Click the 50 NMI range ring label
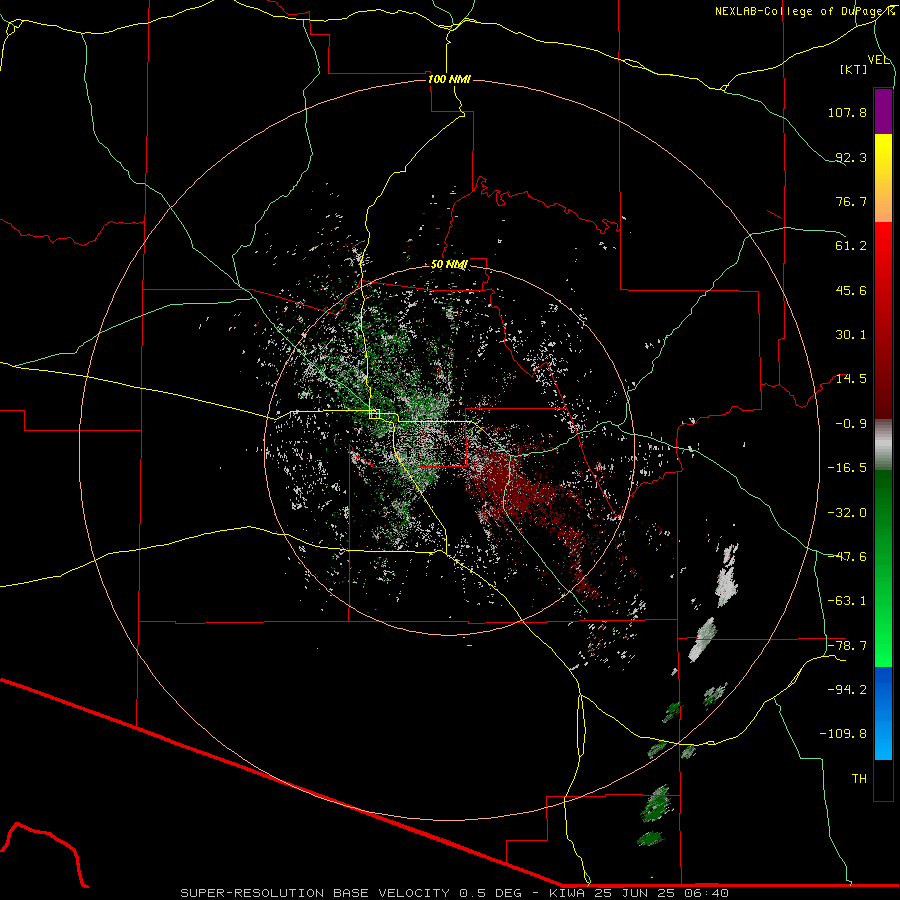The image size is (900, 900). pos(449,264)
